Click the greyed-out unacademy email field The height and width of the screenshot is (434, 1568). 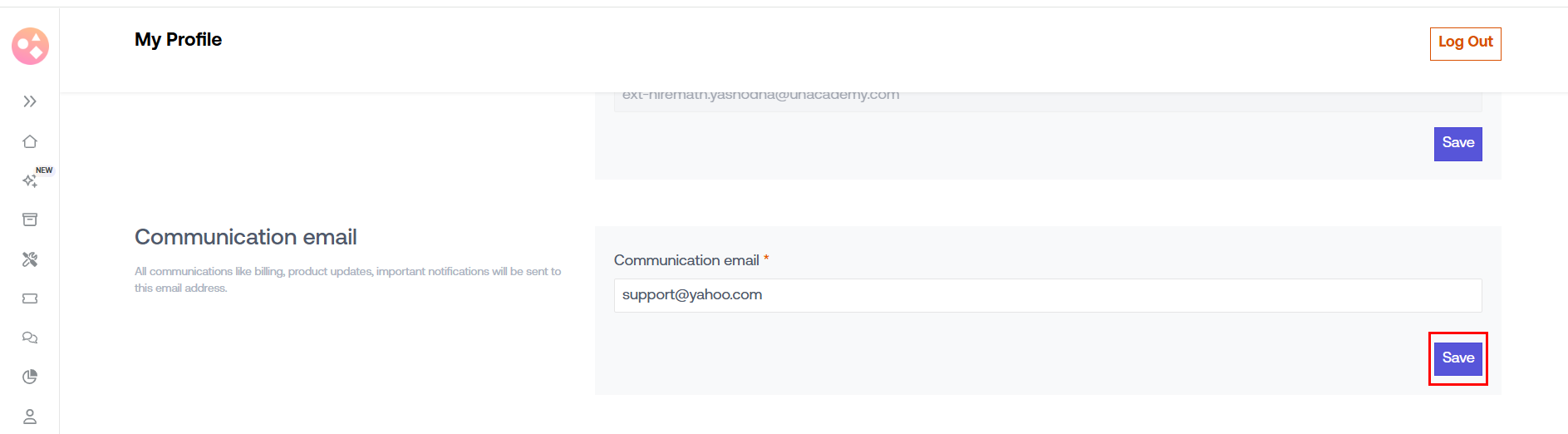pyautogui.click(x=1047, y=98)
